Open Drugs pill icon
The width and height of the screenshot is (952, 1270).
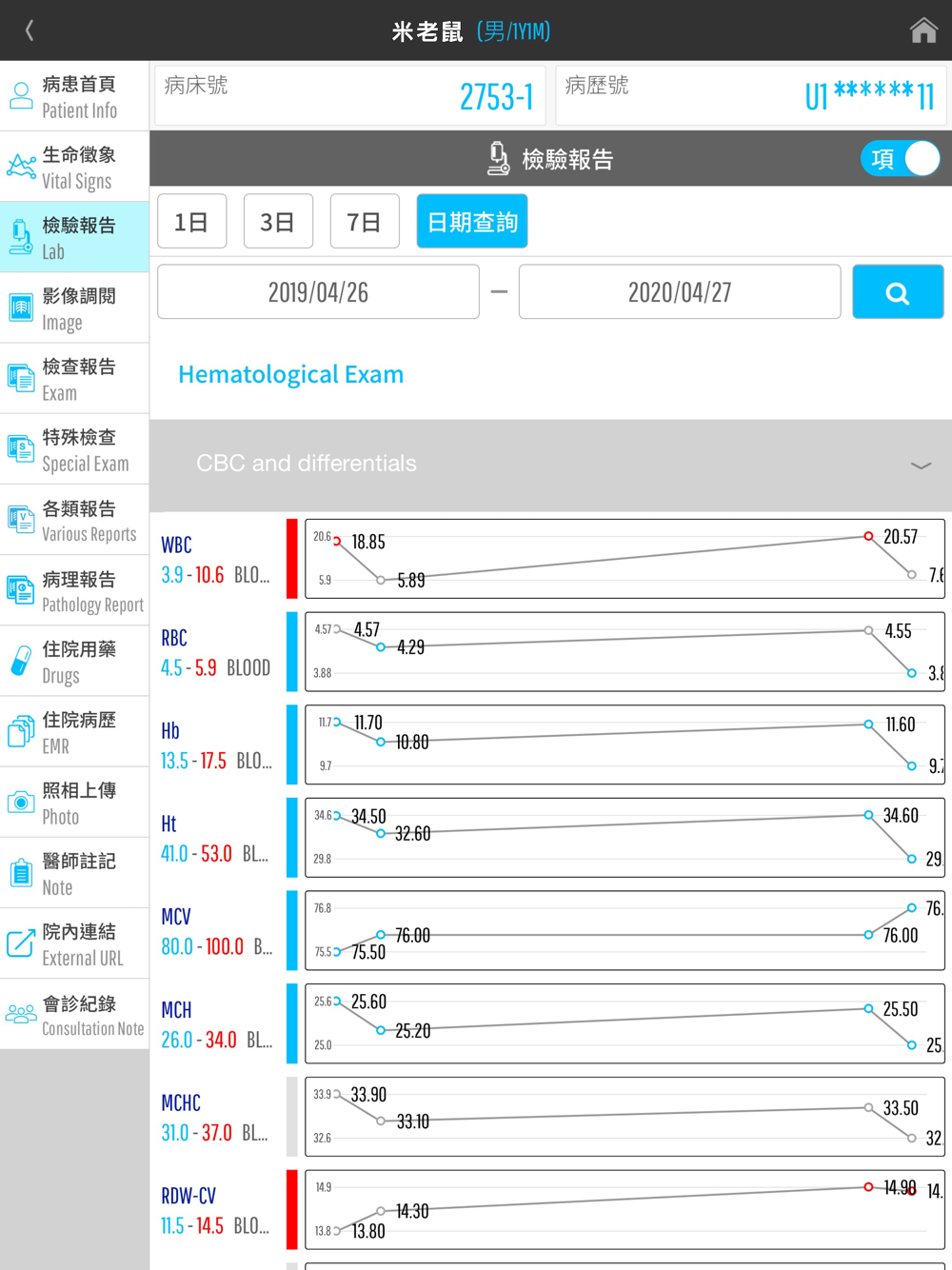[x=21, y=661]
